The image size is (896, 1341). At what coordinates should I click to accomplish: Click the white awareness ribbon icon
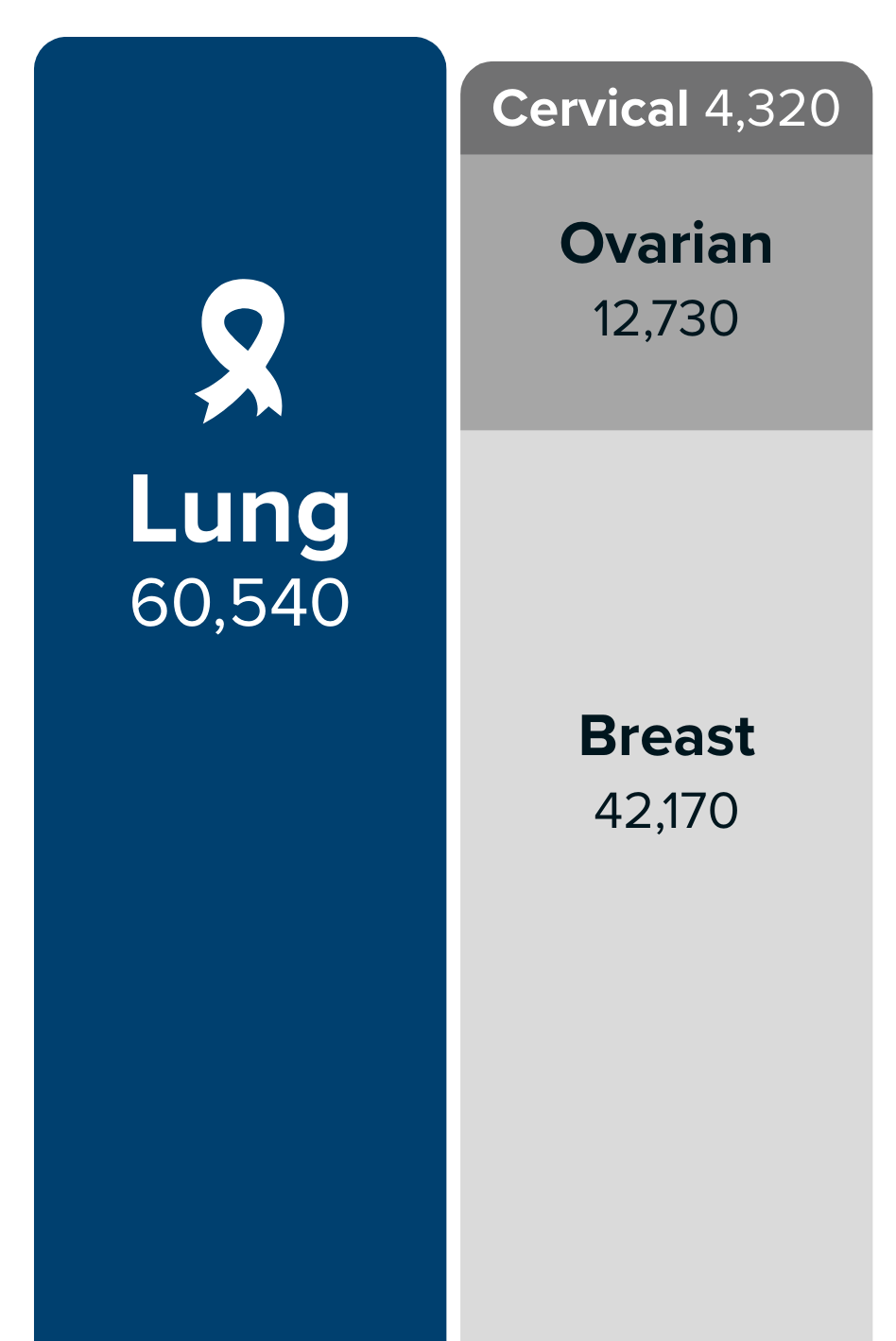(240, 351)
